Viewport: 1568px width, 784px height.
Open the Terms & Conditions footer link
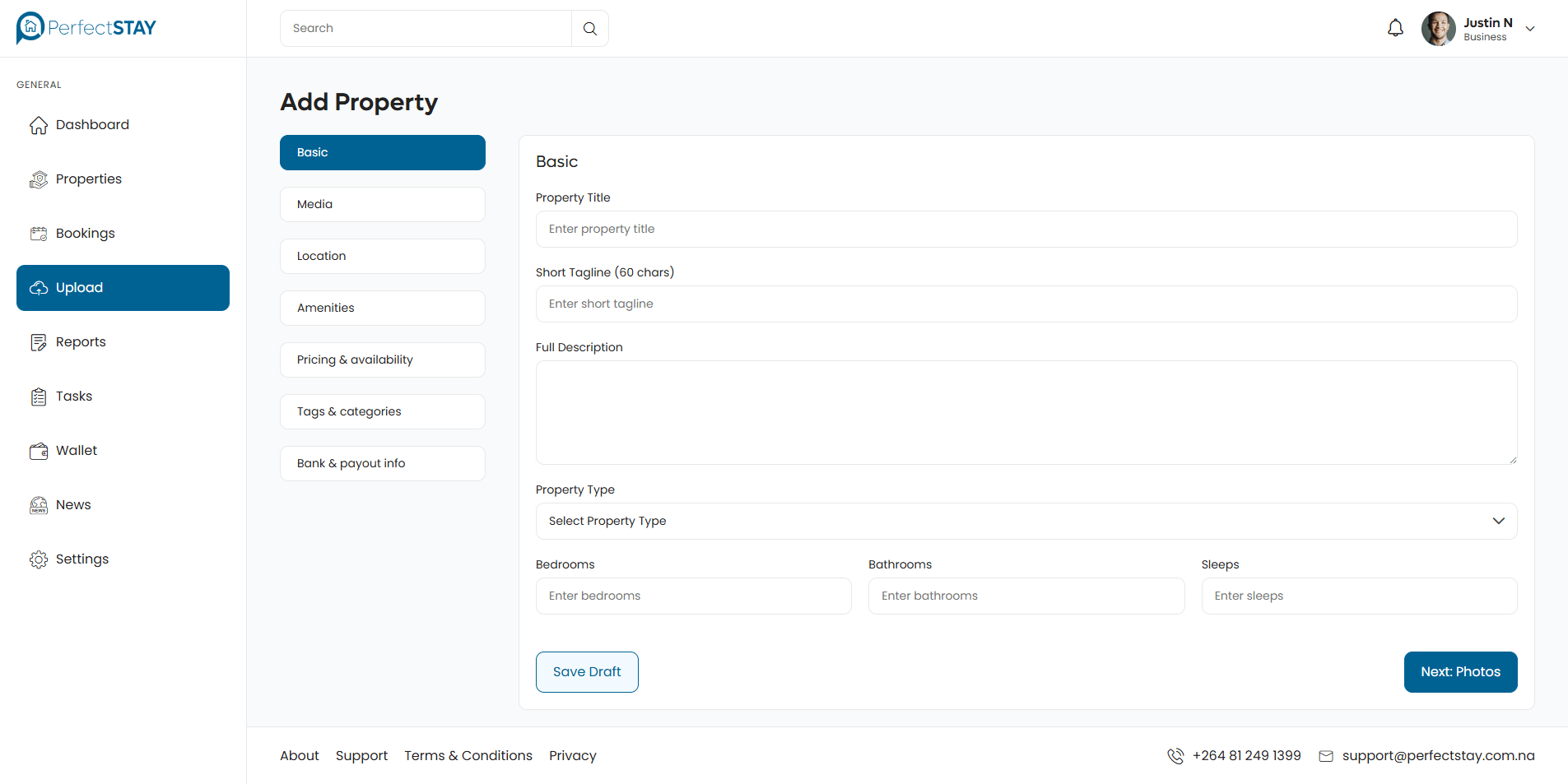(468, 755)
